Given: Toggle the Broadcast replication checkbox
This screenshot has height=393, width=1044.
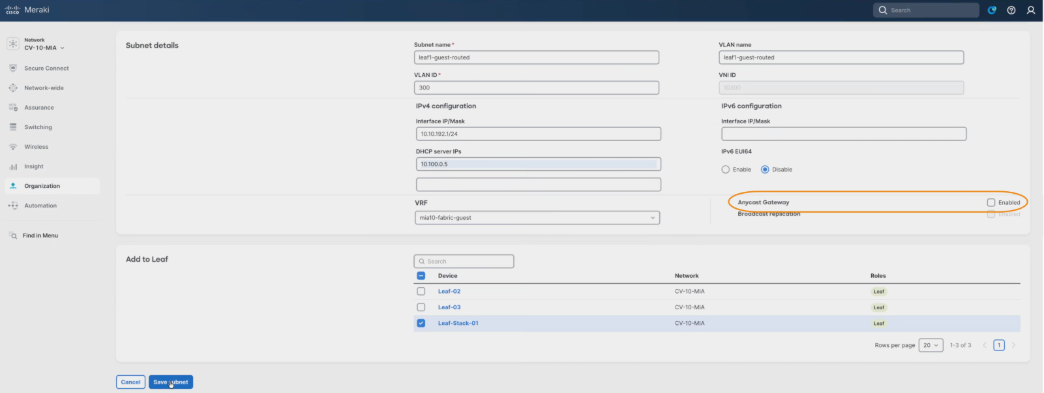Looking at the screenshot, I should 991,214.
